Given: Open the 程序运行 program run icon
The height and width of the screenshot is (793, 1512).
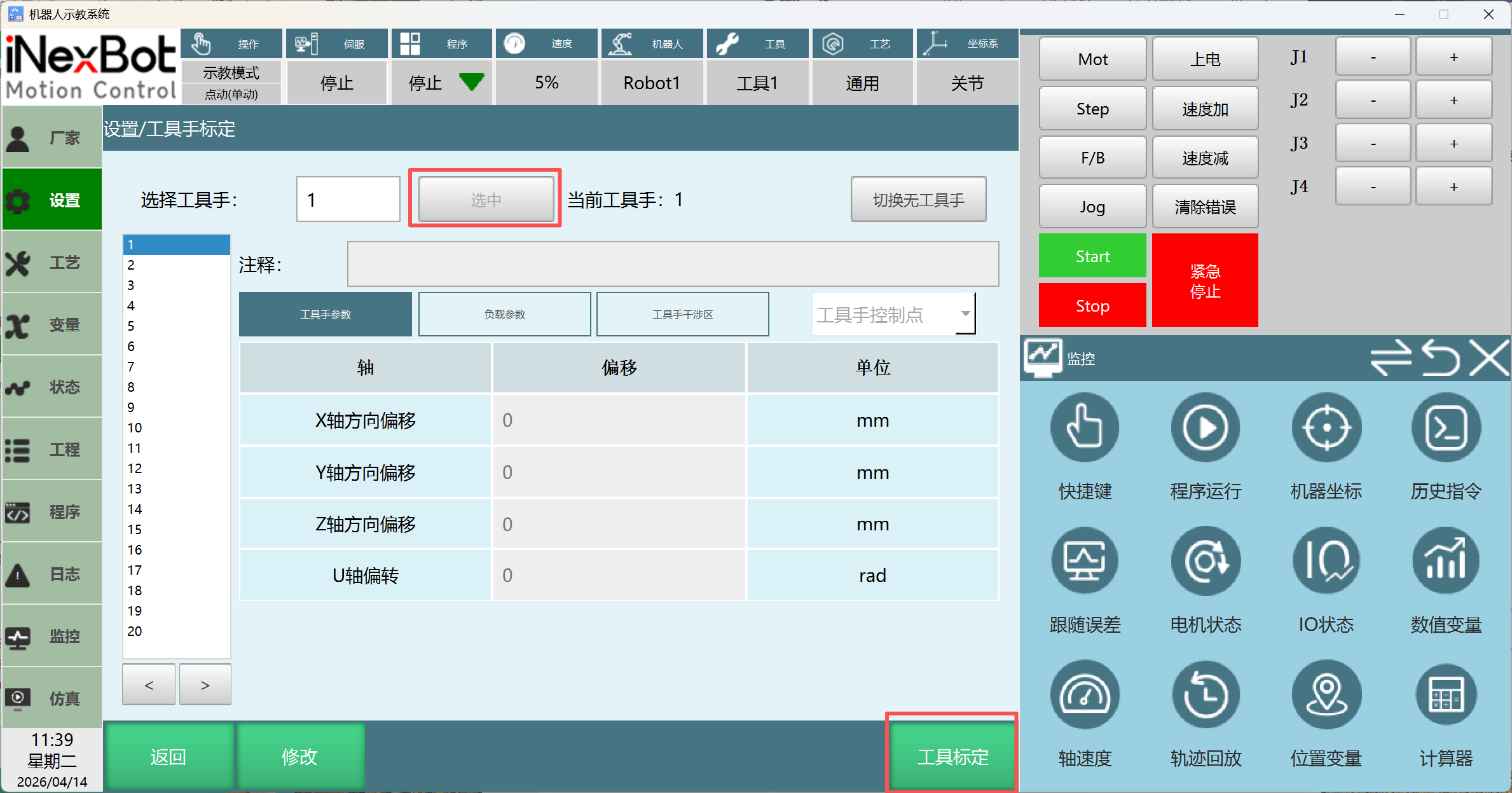Looking at the screenshot, I should [x=1206, y=428].
